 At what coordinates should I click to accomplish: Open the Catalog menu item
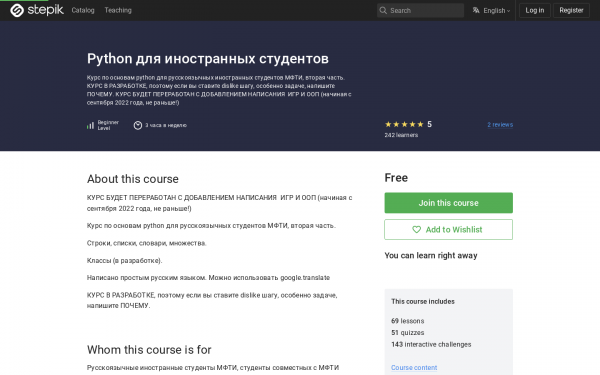(x=83, y=10)
